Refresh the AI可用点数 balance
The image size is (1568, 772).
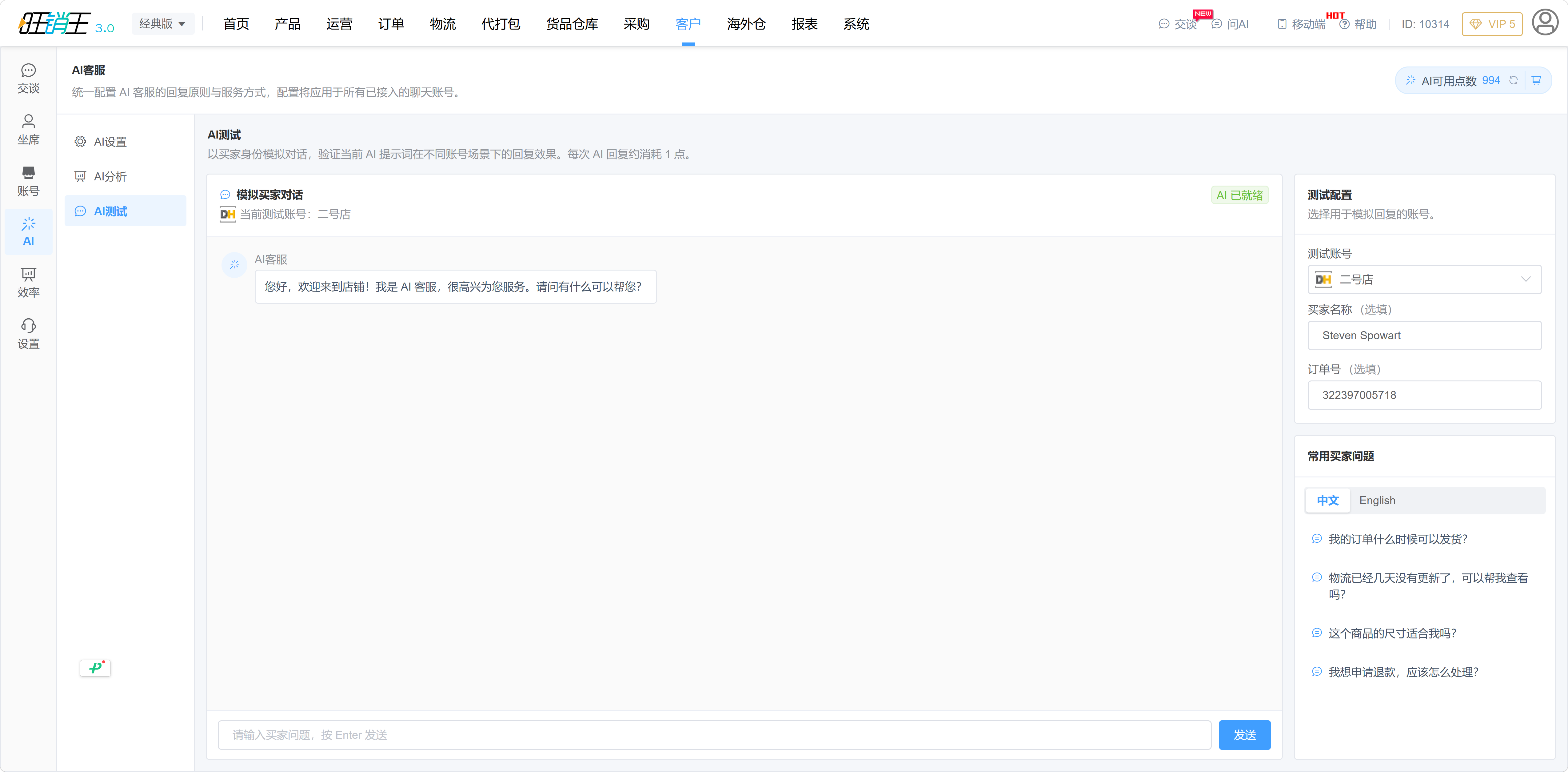coord(1513,80)
